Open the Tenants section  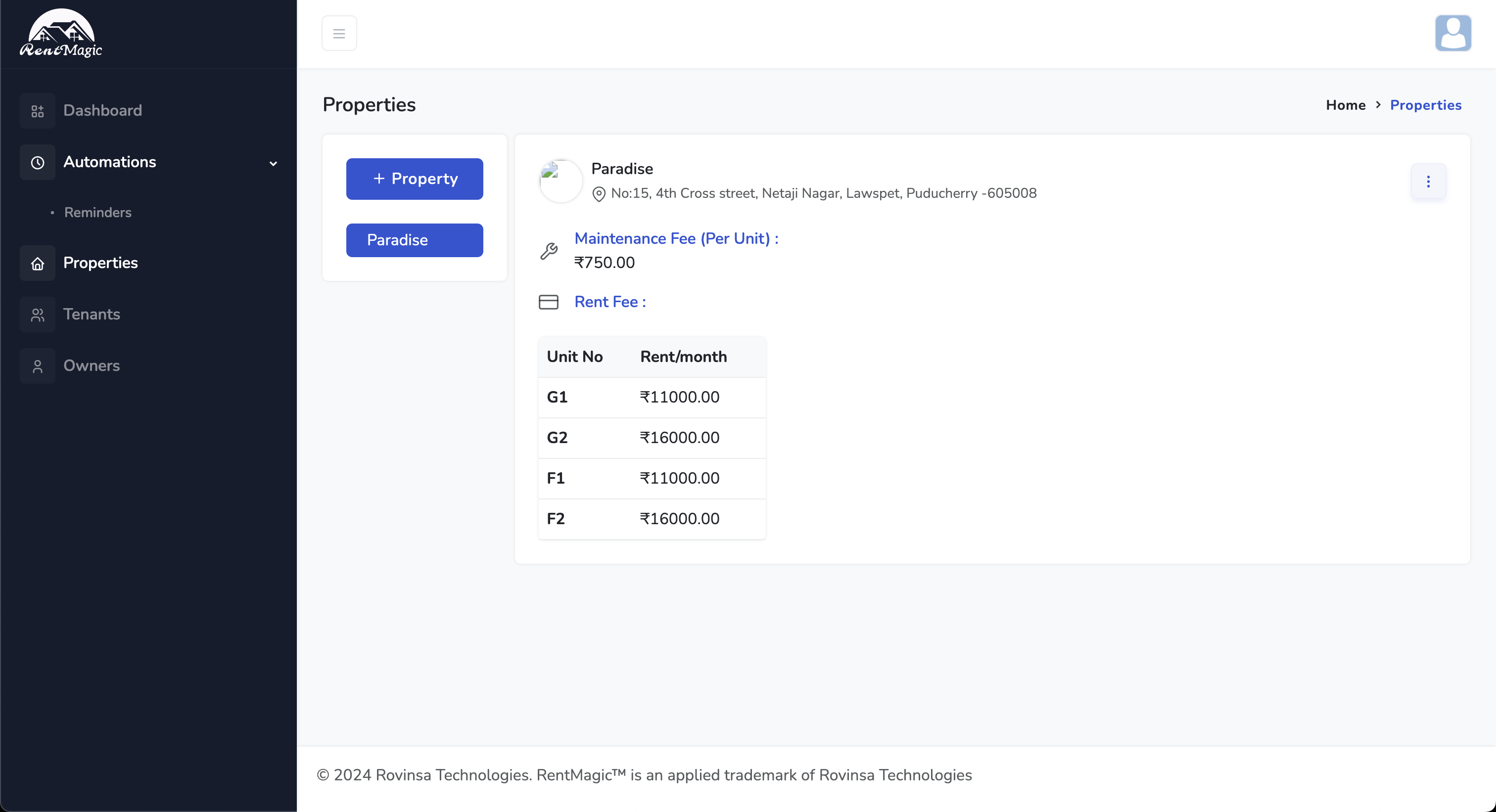[x=92, y=314]
